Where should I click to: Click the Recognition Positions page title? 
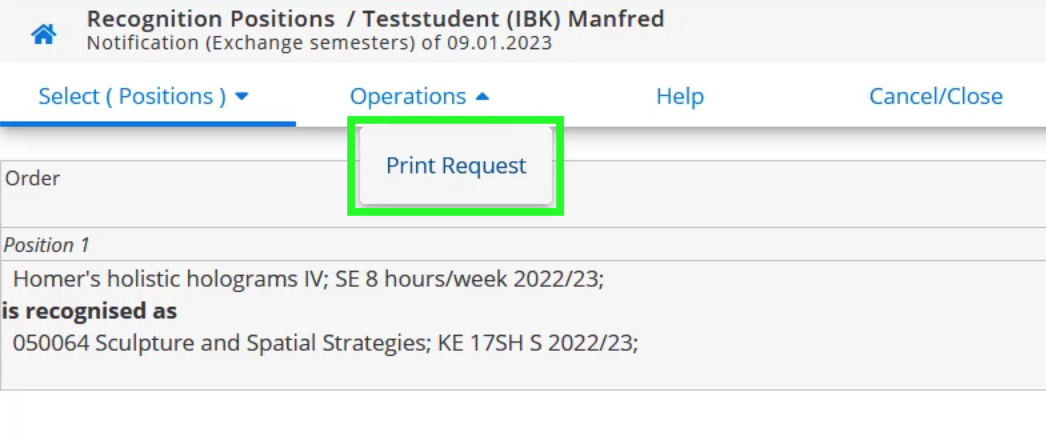(x=210, y=19)
